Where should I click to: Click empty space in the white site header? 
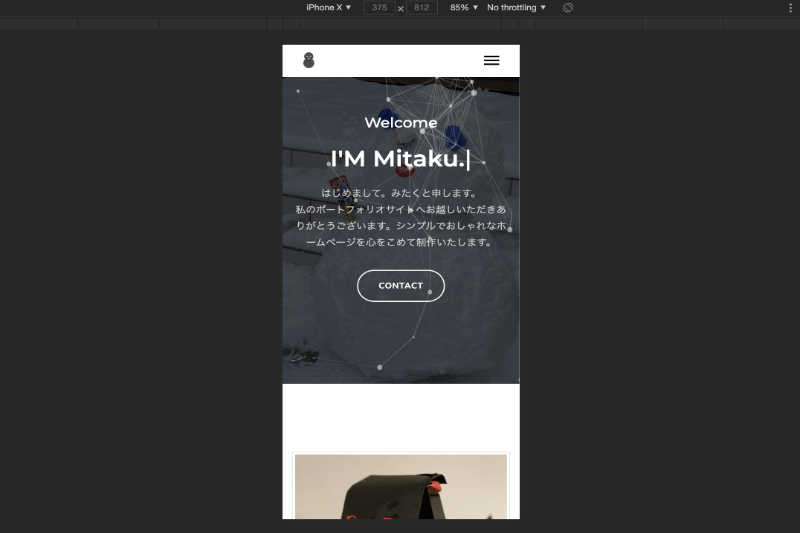[400, 61]
